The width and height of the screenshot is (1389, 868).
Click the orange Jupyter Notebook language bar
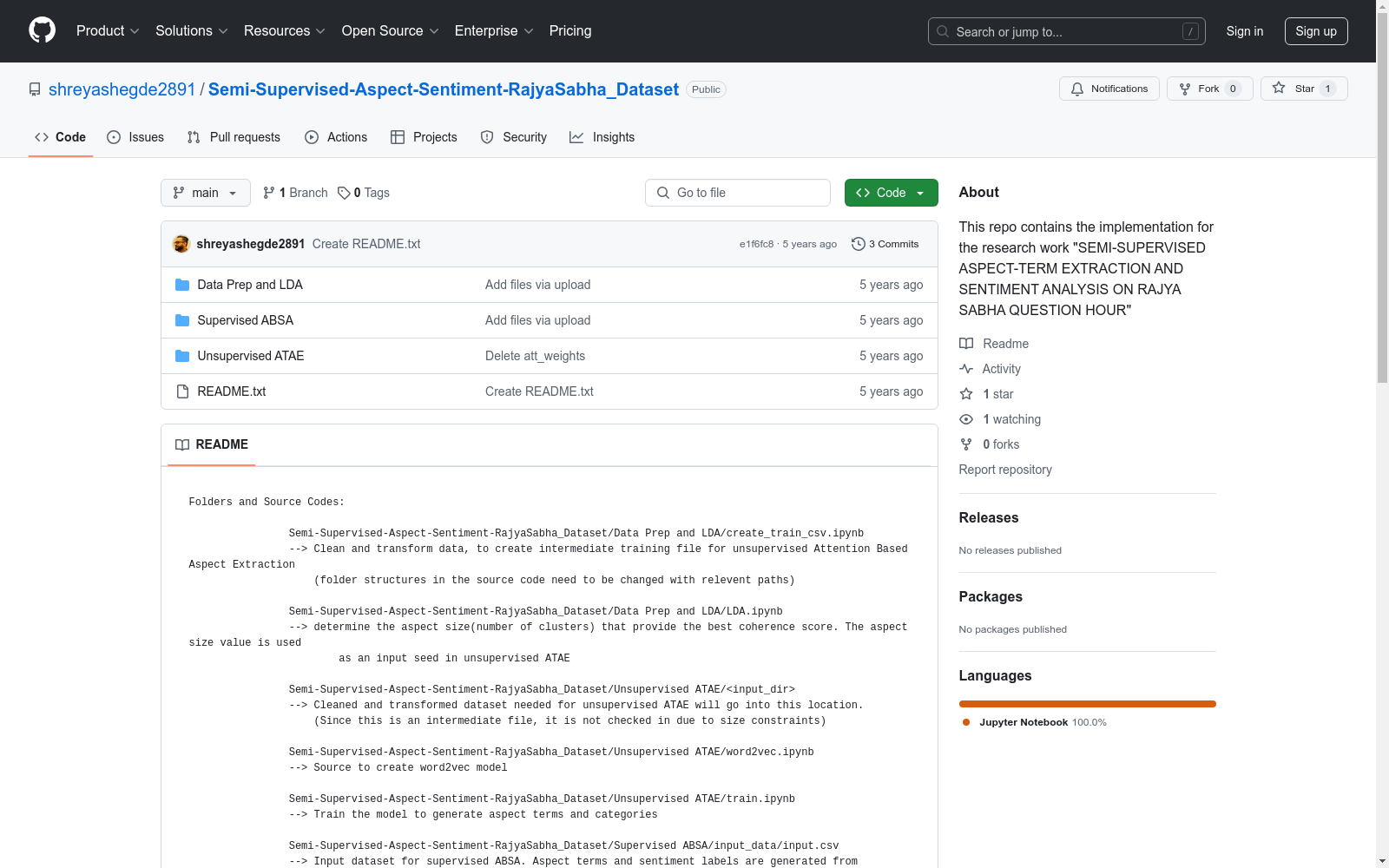click(1088, 704)
